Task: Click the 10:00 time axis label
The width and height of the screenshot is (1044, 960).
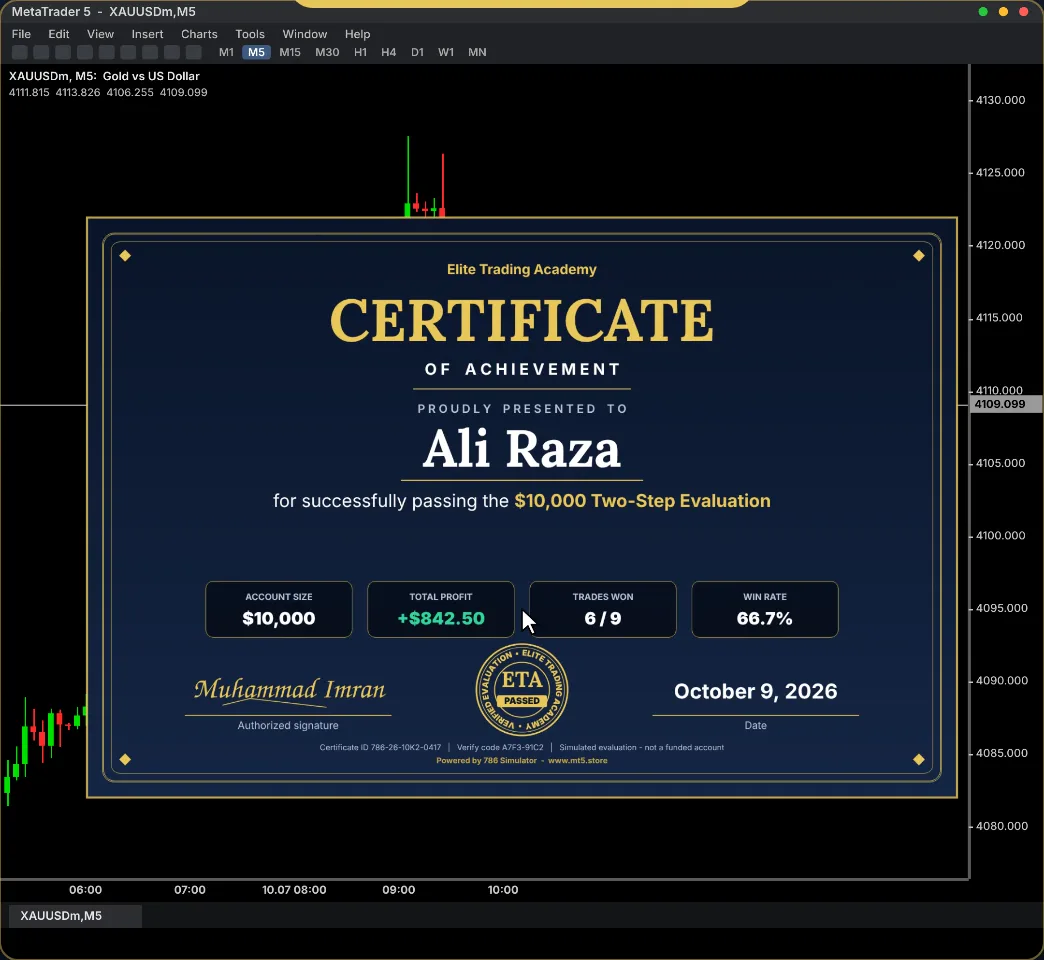Action: [x=503, y=889]
